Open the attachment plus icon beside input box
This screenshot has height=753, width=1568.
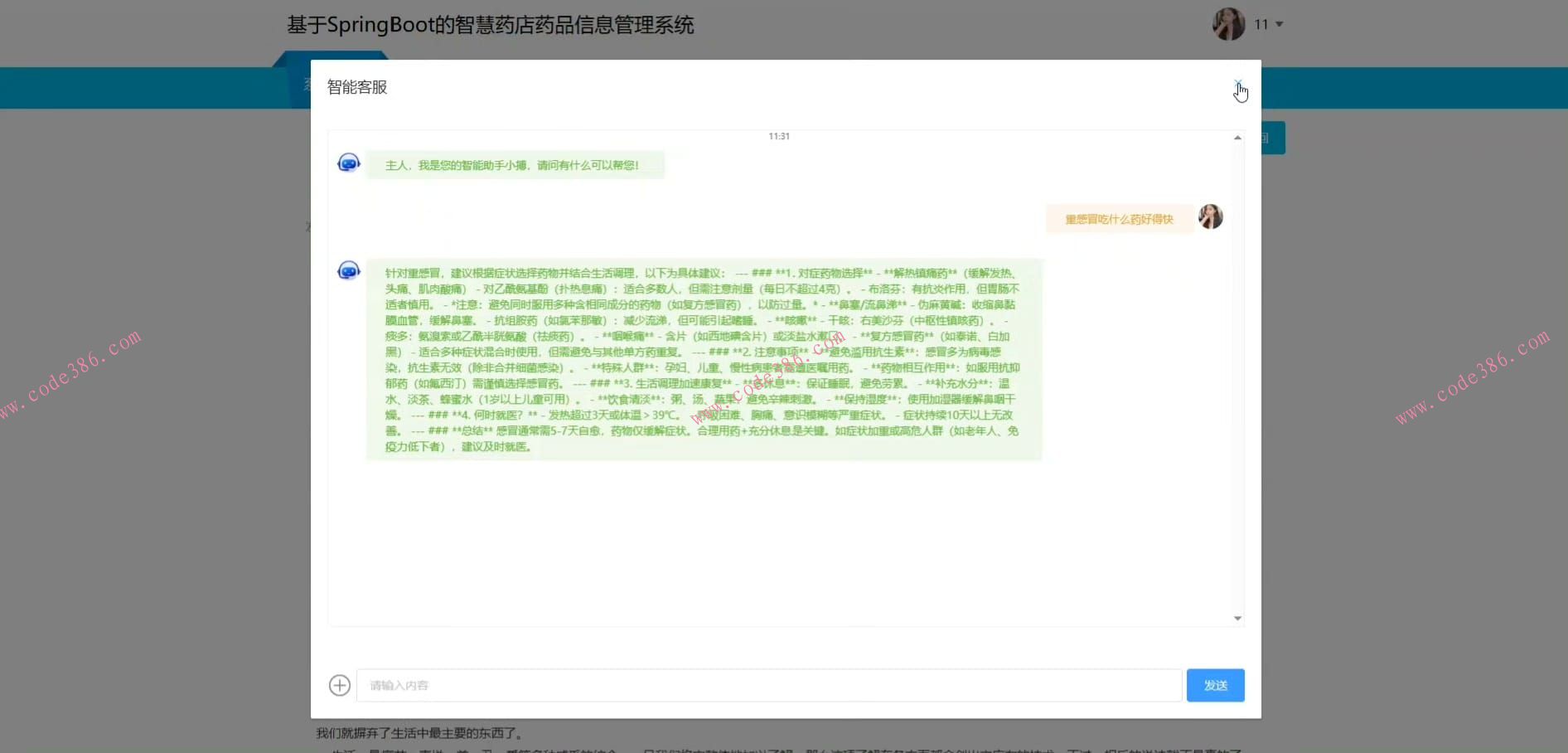coord(339,685)
